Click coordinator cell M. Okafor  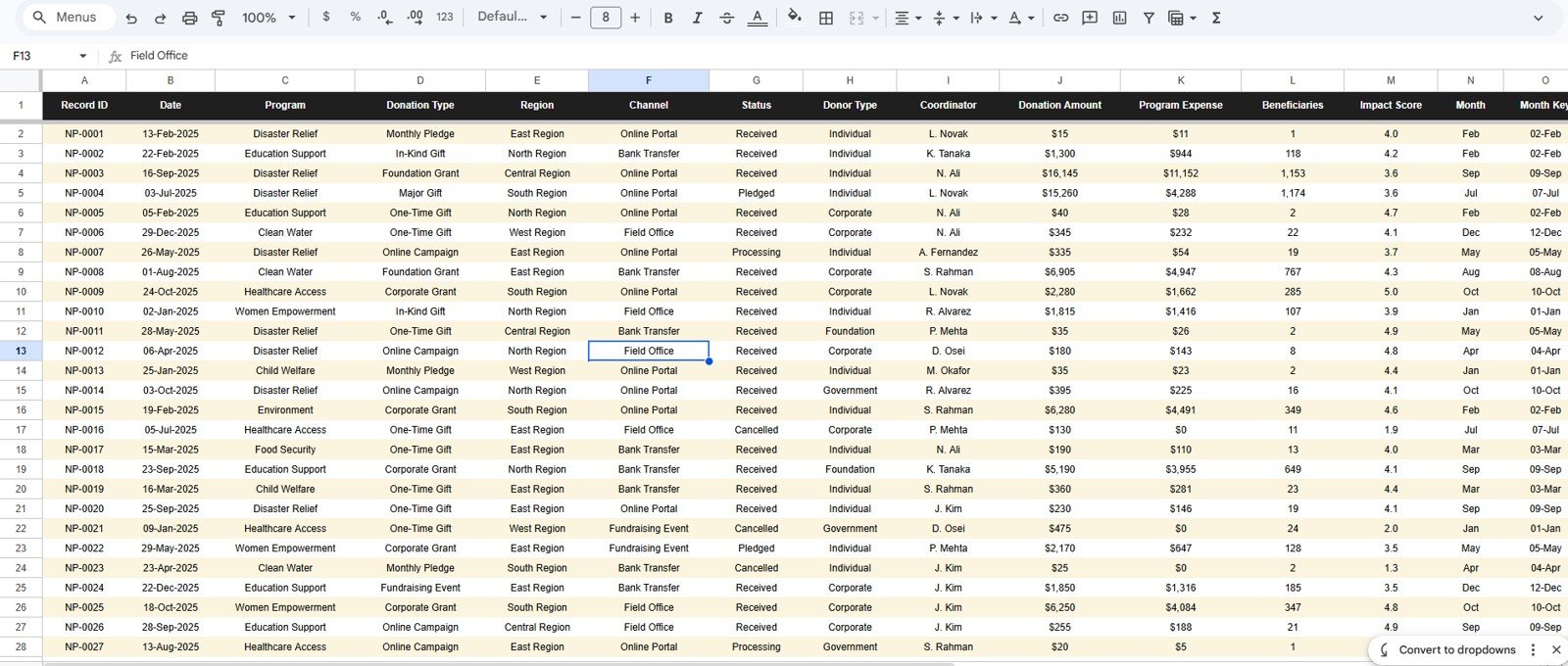tap(948, 370)
